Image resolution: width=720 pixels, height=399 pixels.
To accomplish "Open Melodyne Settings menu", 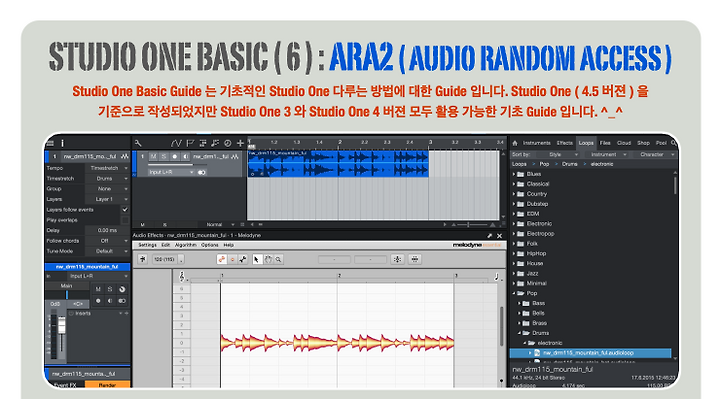I will (x=147, y=245).
